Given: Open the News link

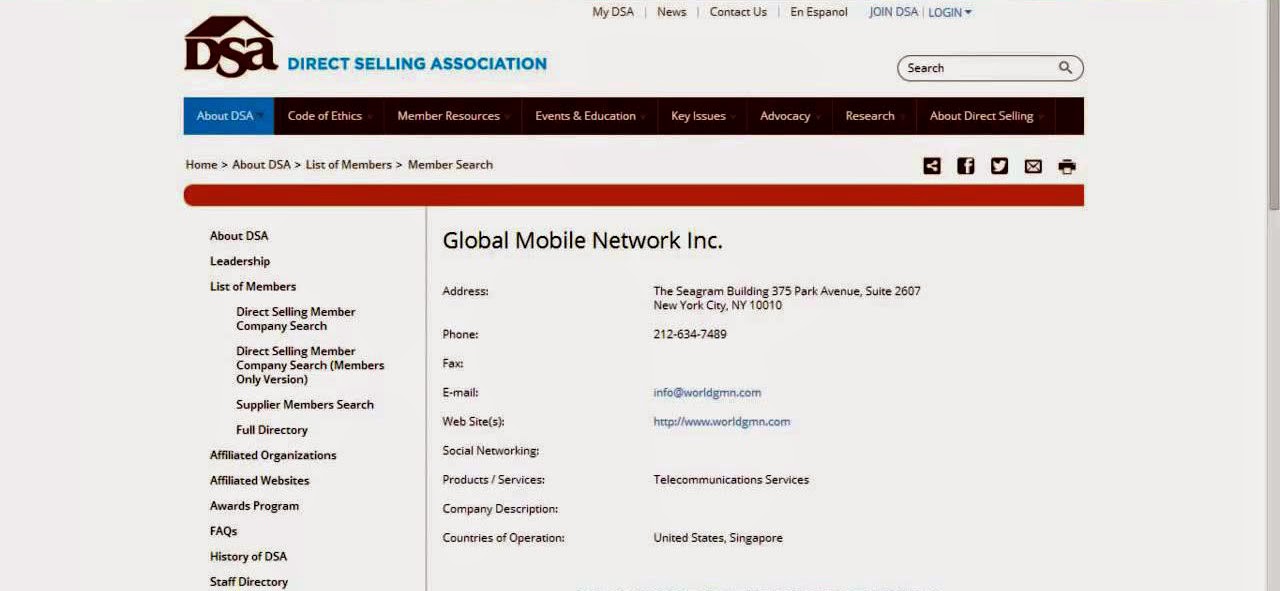Looking at the screenshot, I should coord(672,12).
